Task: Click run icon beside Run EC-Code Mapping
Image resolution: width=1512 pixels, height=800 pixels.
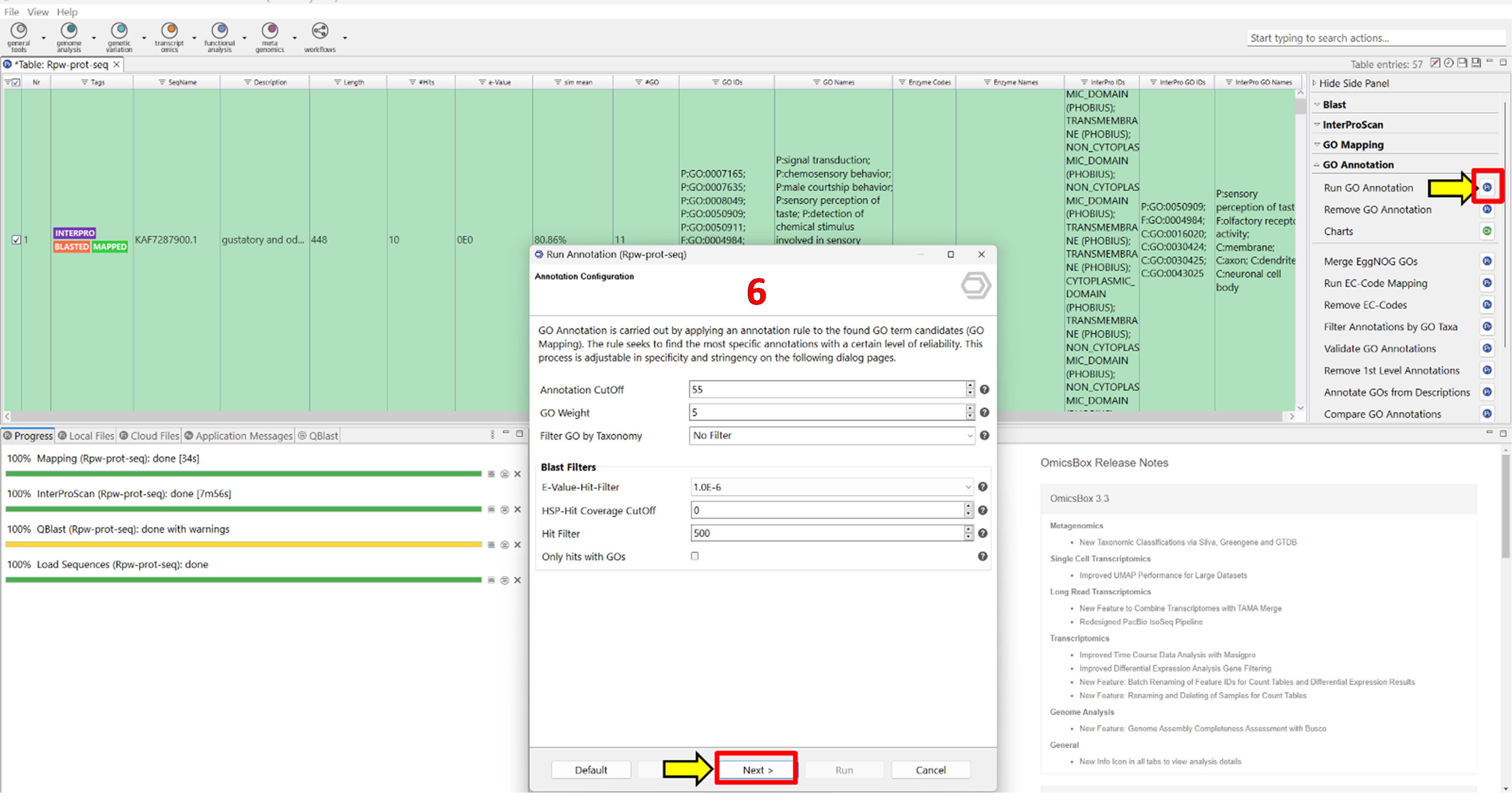Action: coord(1487,283)
